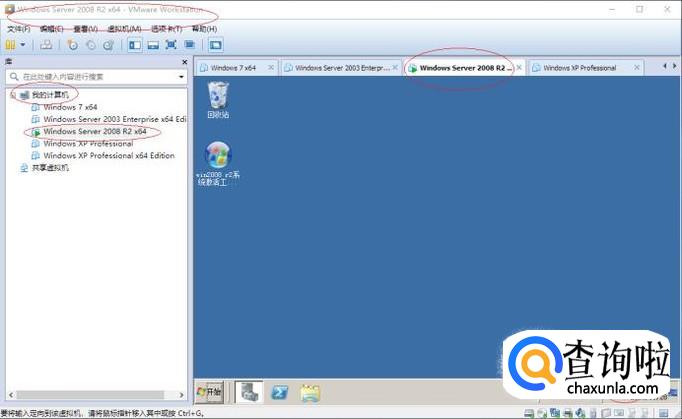Toggle the thumbnail bar toolbar icon

(153, 44)
